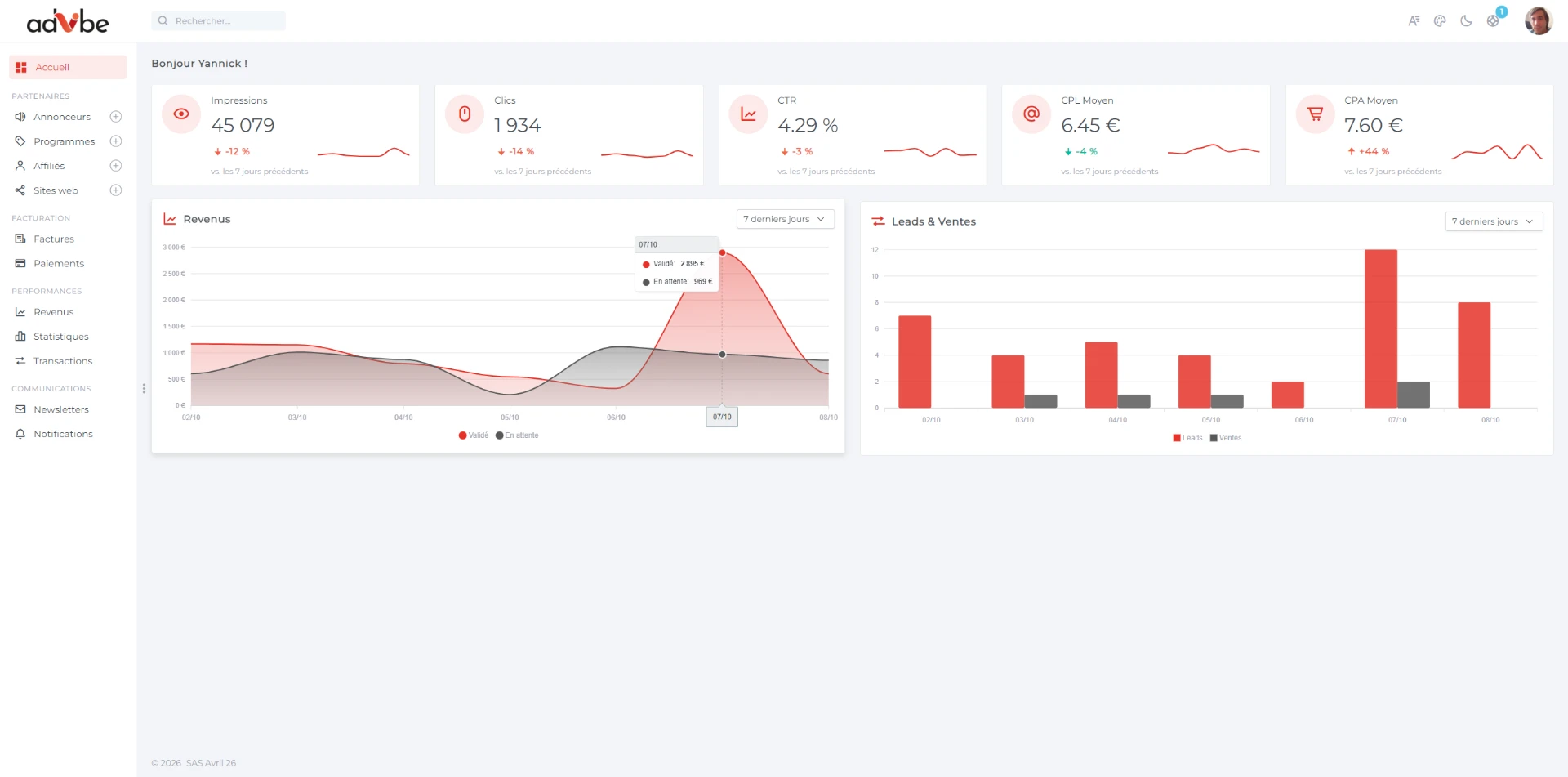1568x777 pixels.
Task: Click the Impressions eye icon
Action: [181, 114]
